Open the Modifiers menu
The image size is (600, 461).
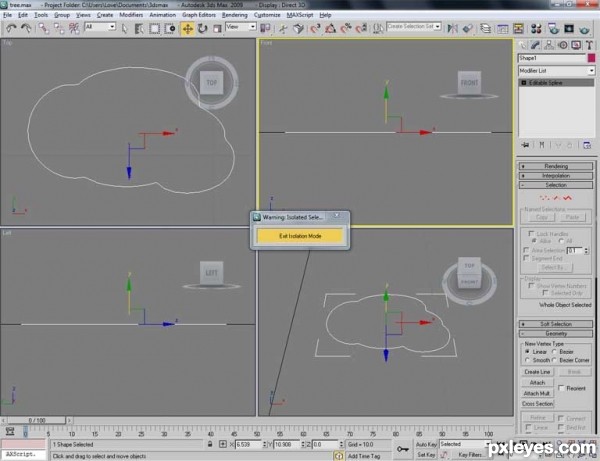(131, 15)
